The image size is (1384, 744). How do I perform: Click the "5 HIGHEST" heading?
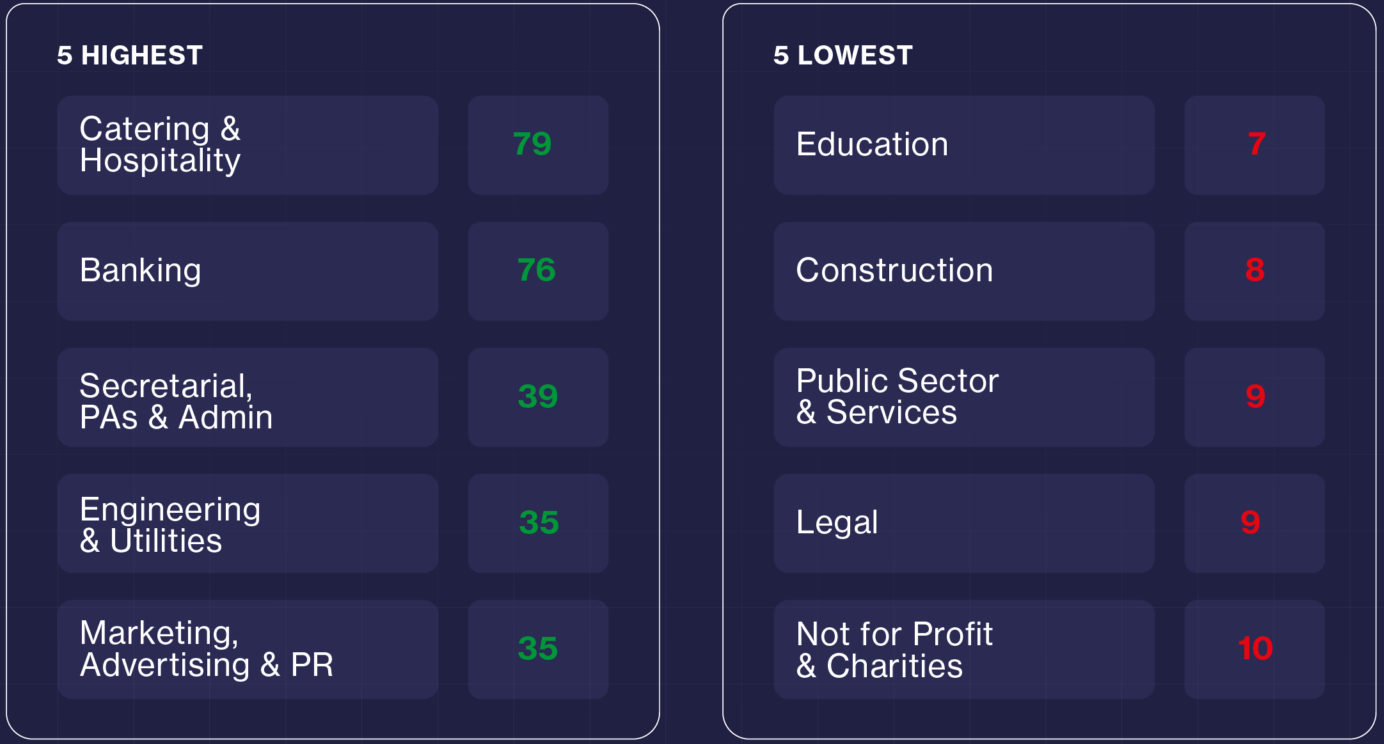pyautogui.click(x=130, y=55)
